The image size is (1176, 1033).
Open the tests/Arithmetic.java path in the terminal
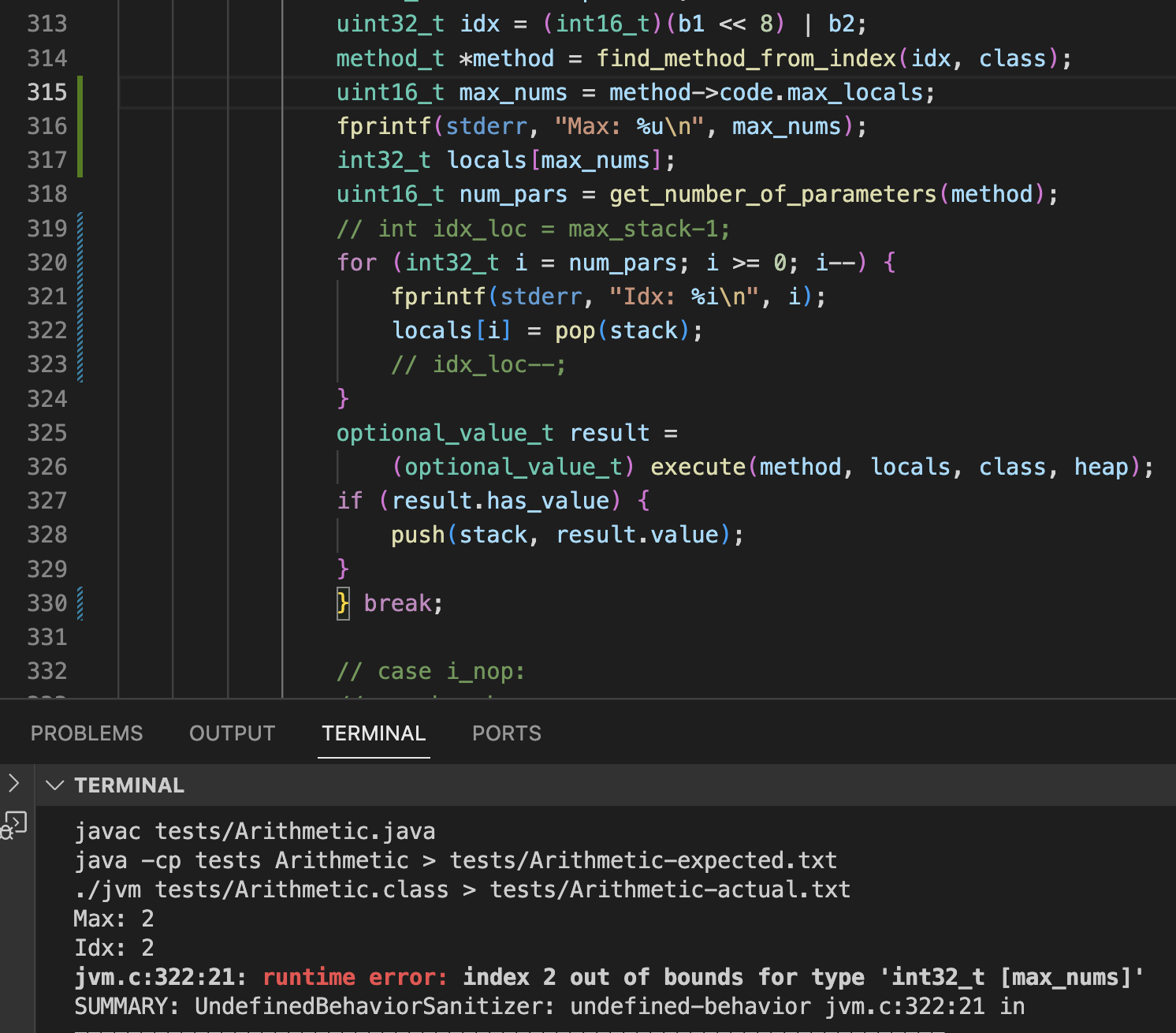point(295,831)
